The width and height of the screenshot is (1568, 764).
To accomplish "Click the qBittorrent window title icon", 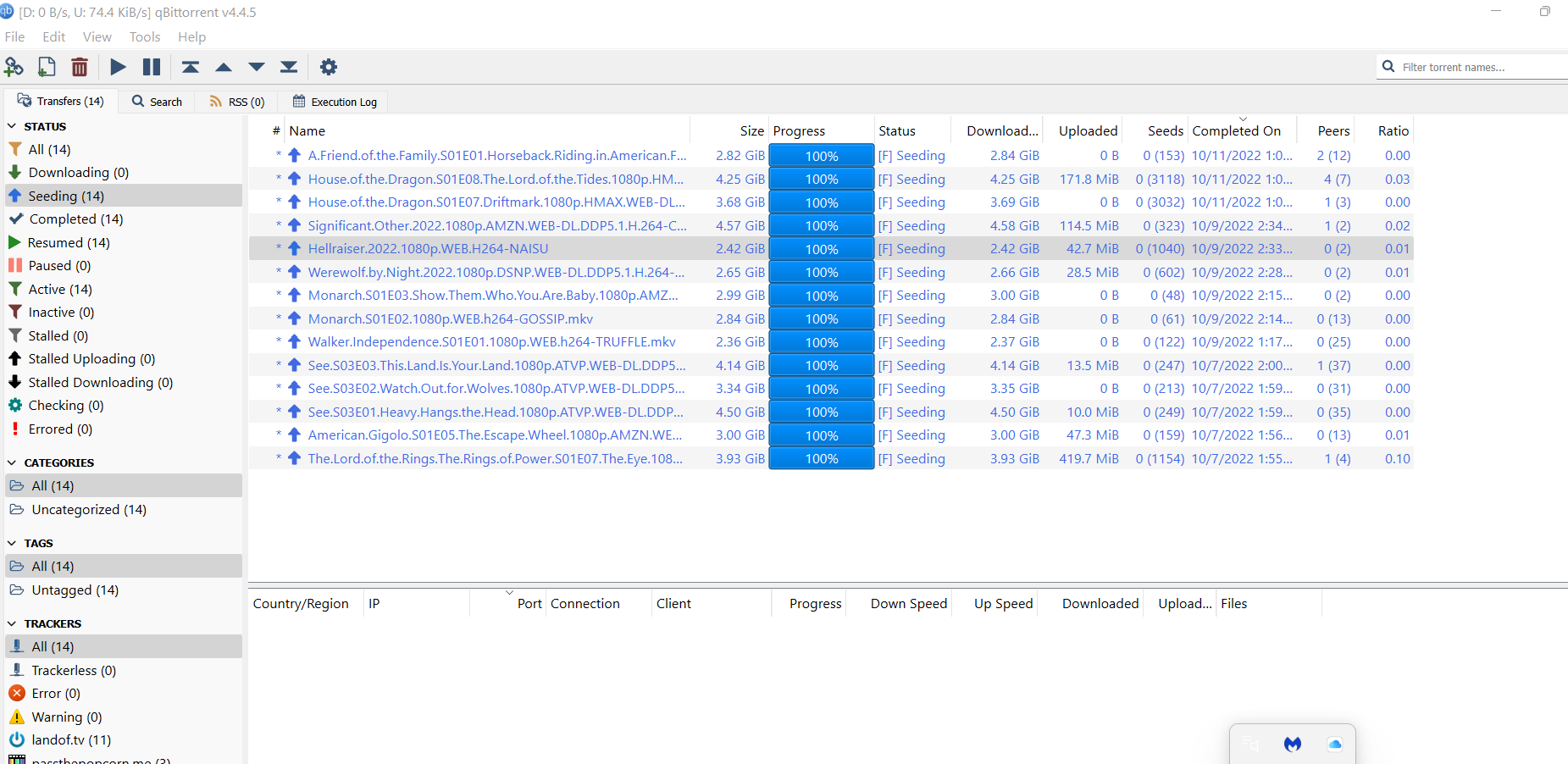I will (7, 12).
